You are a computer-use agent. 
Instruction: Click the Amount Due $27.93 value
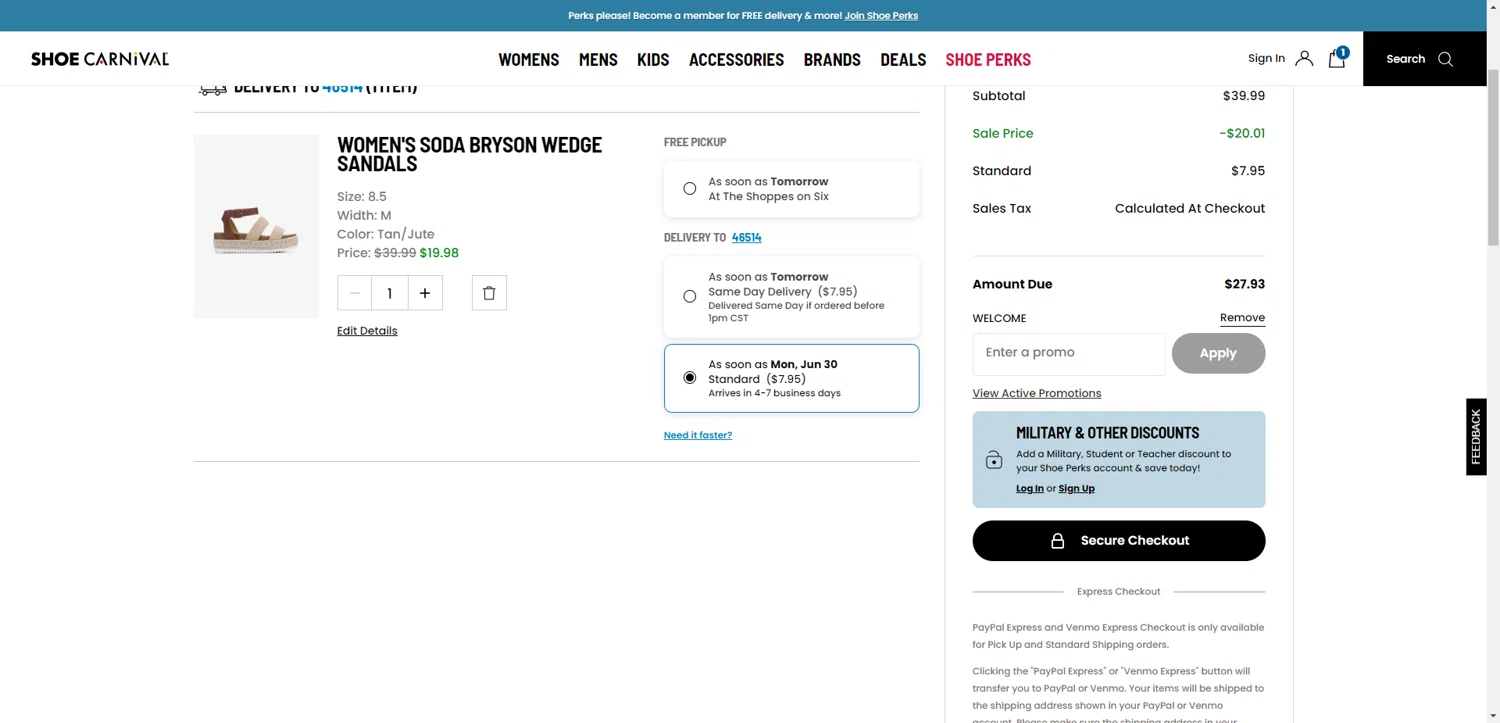click(1245, 285)
